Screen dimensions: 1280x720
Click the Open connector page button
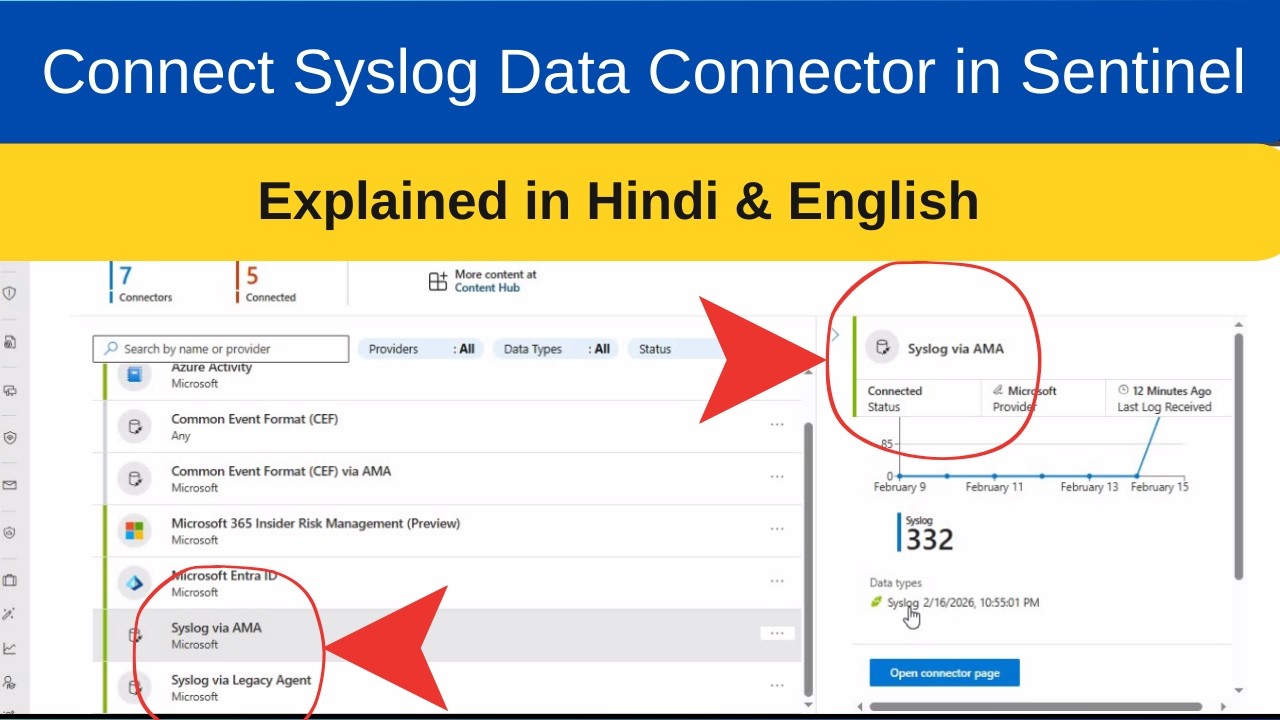pyautogui.click(x=944, y=673)
